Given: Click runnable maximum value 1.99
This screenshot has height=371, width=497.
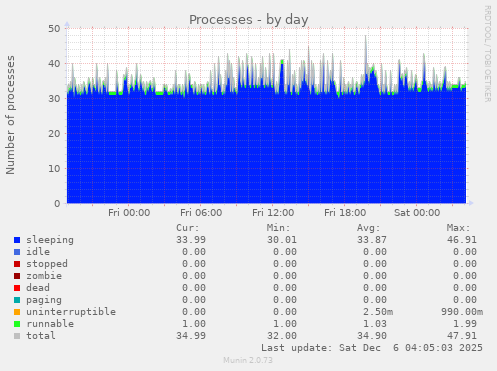Looking at the screenshot, I should point(465,324).
